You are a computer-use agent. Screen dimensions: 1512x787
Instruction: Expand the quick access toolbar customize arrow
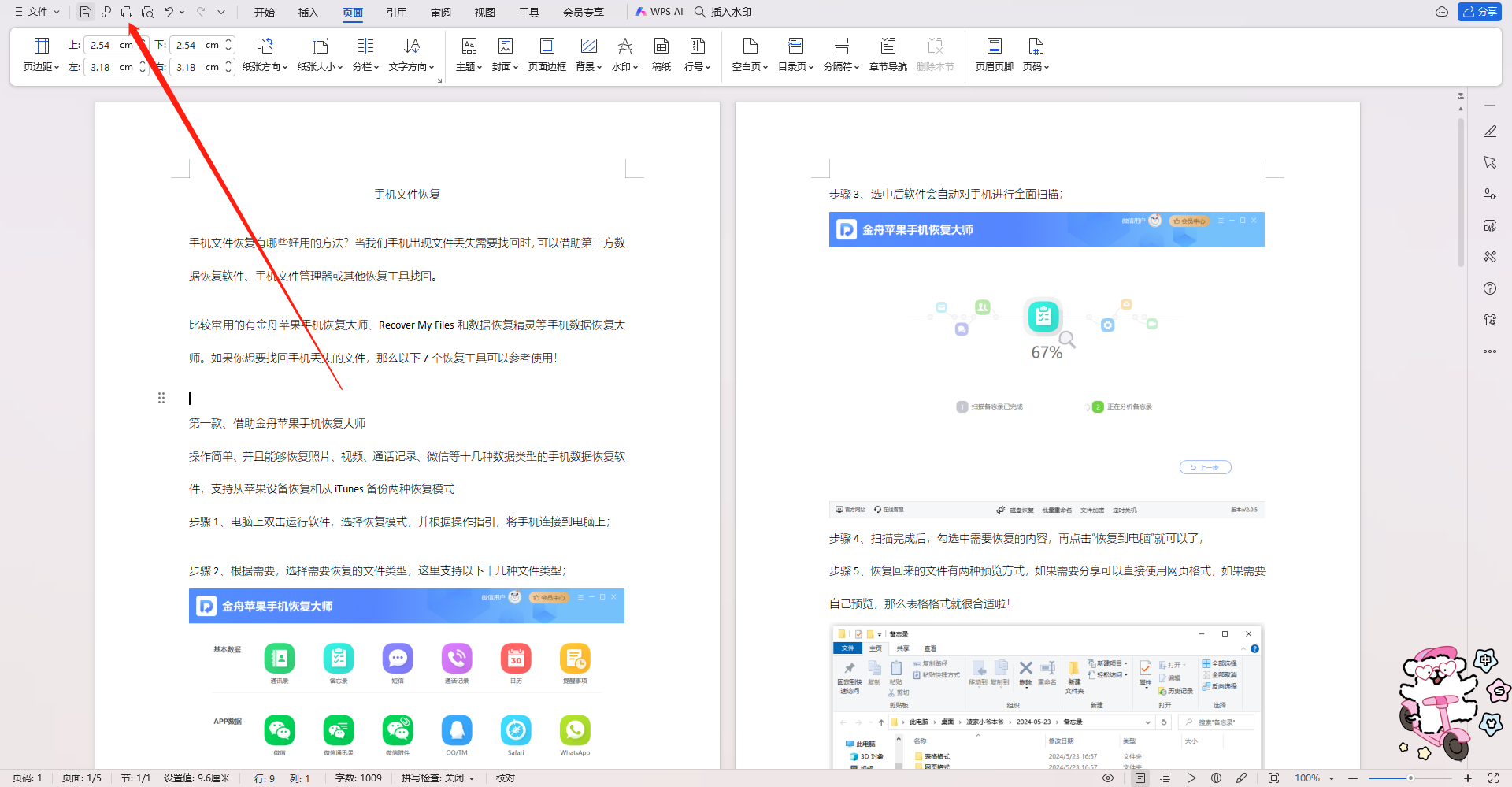point(221,12)
